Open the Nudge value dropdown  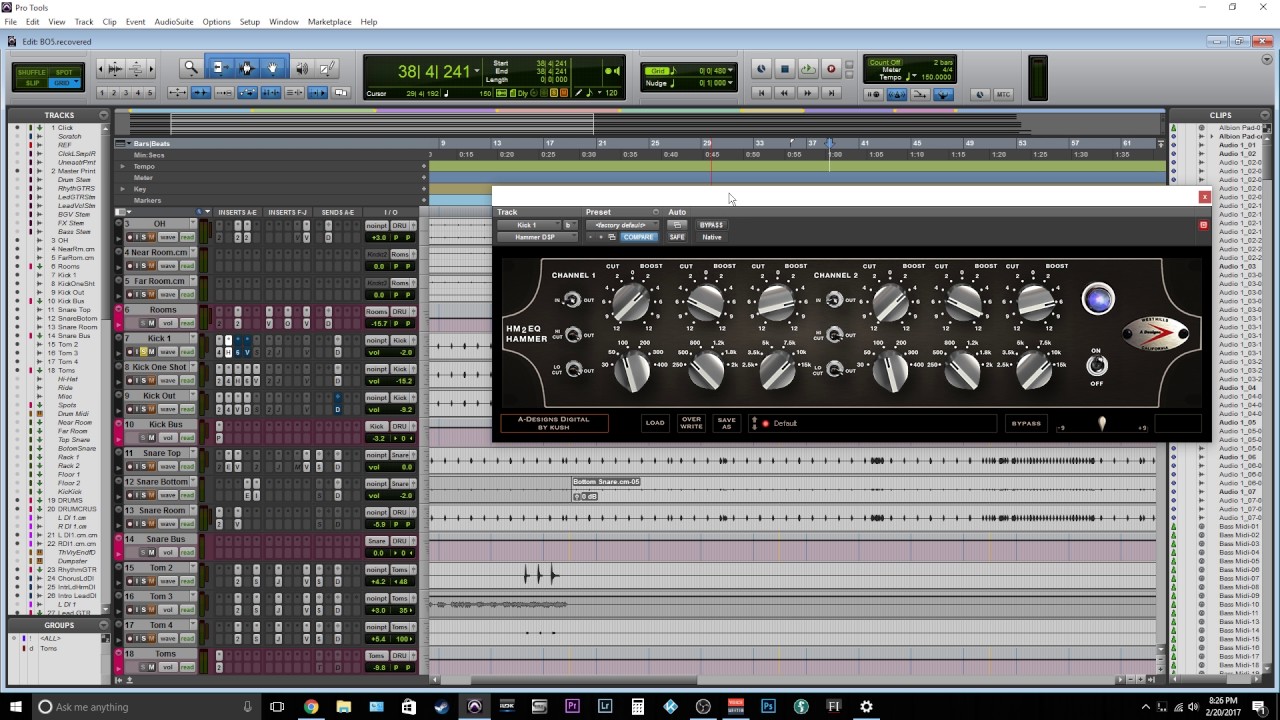(730, 83)
